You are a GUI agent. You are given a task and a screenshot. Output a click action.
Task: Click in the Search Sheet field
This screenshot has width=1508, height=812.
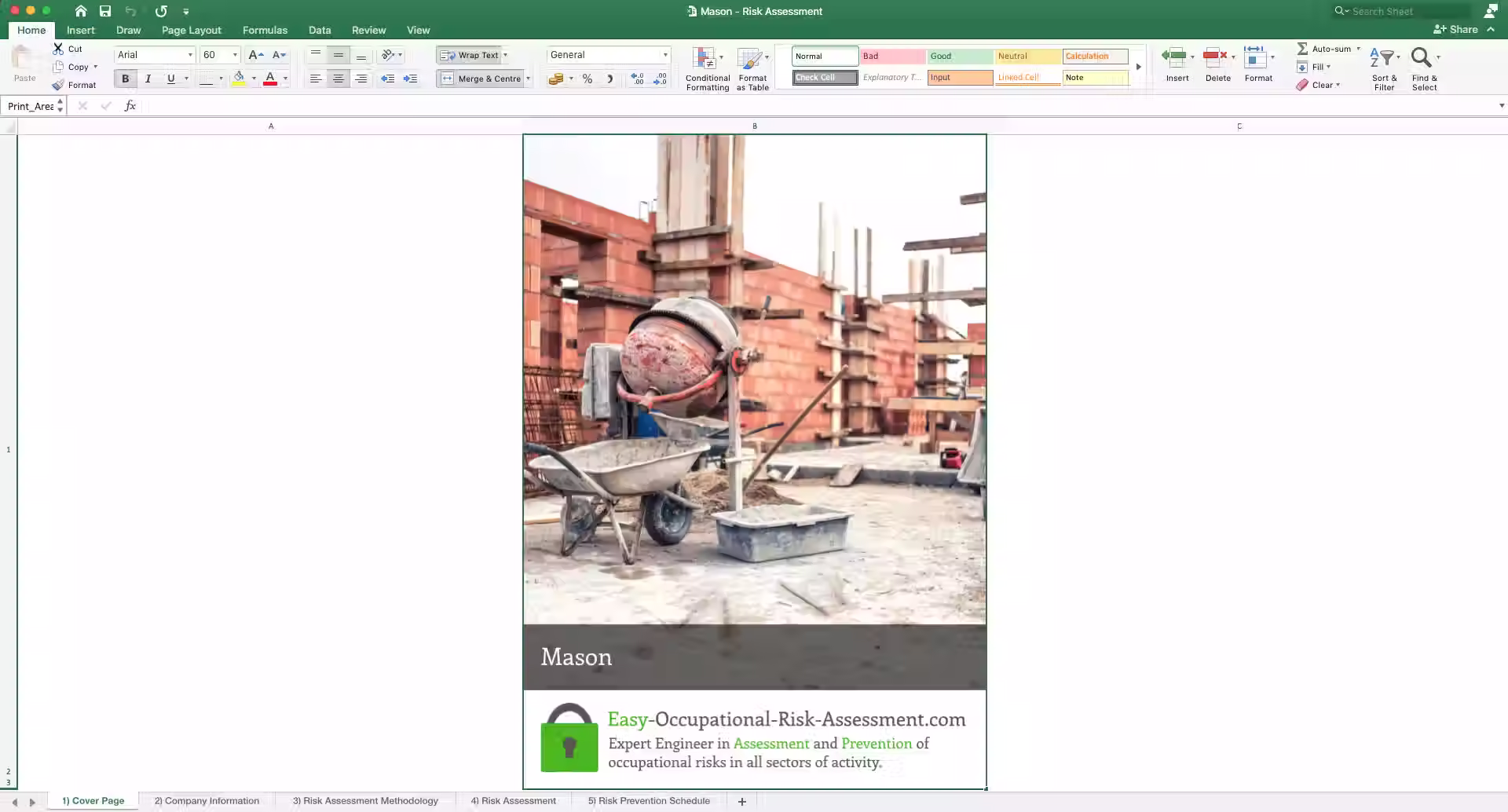(x=1406, y=11)
